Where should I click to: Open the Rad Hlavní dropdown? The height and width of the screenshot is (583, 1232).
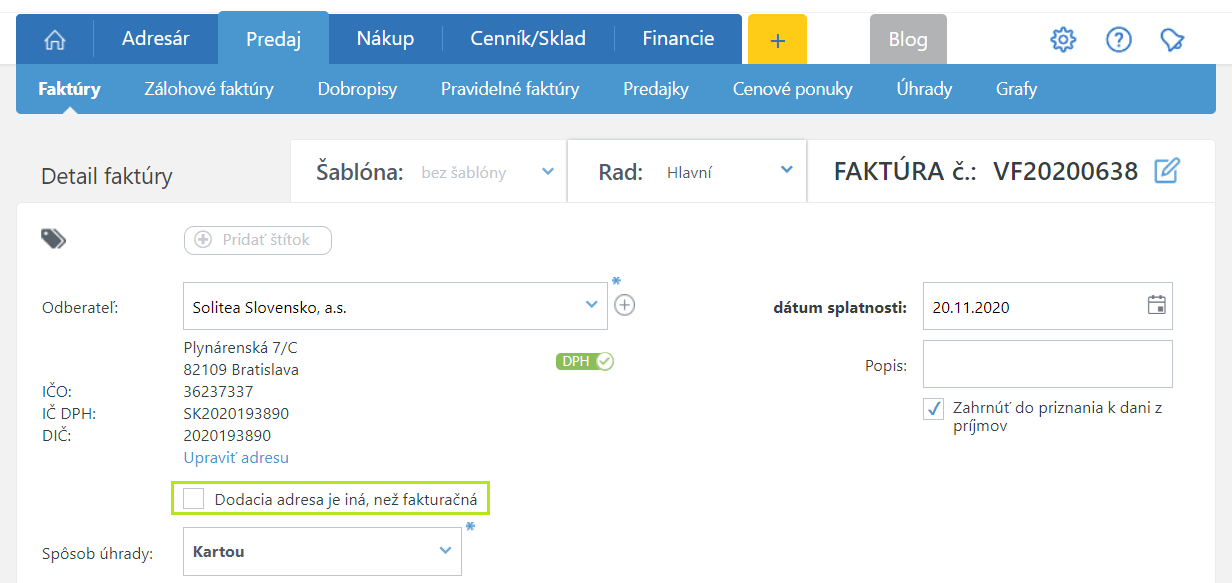tap(786, 171)
